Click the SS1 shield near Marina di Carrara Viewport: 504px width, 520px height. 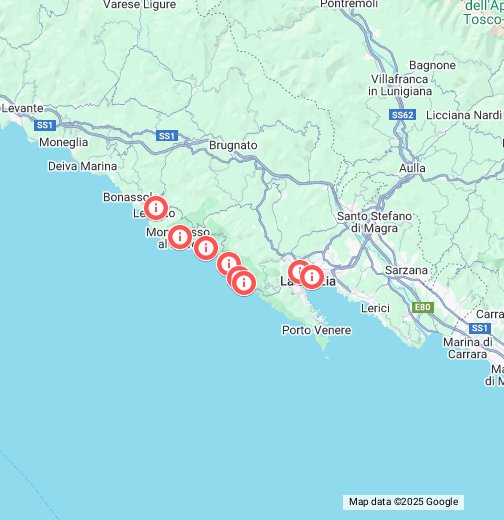(480, 328)
